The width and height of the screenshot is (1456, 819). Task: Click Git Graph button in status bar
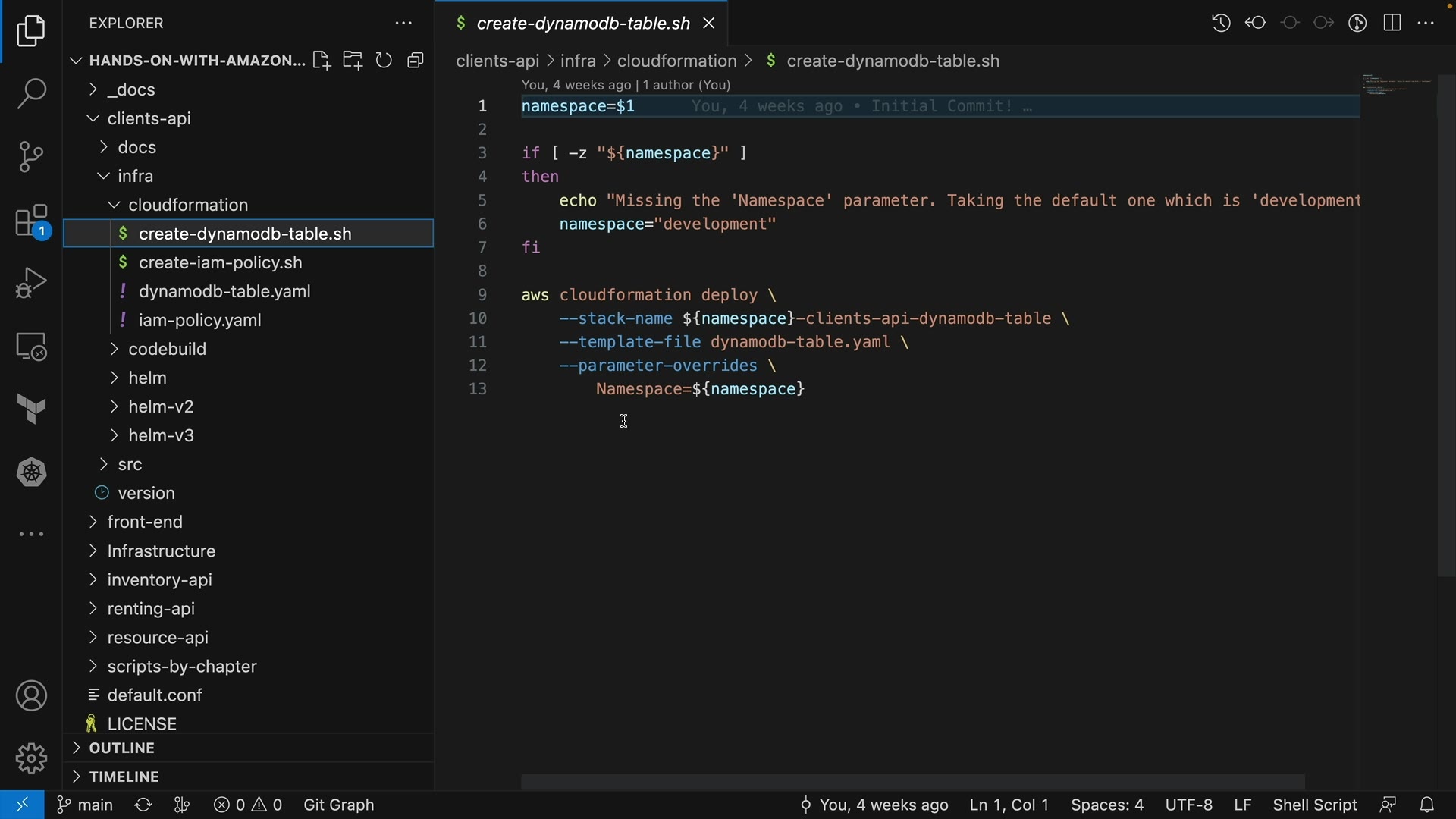(339, 805)
